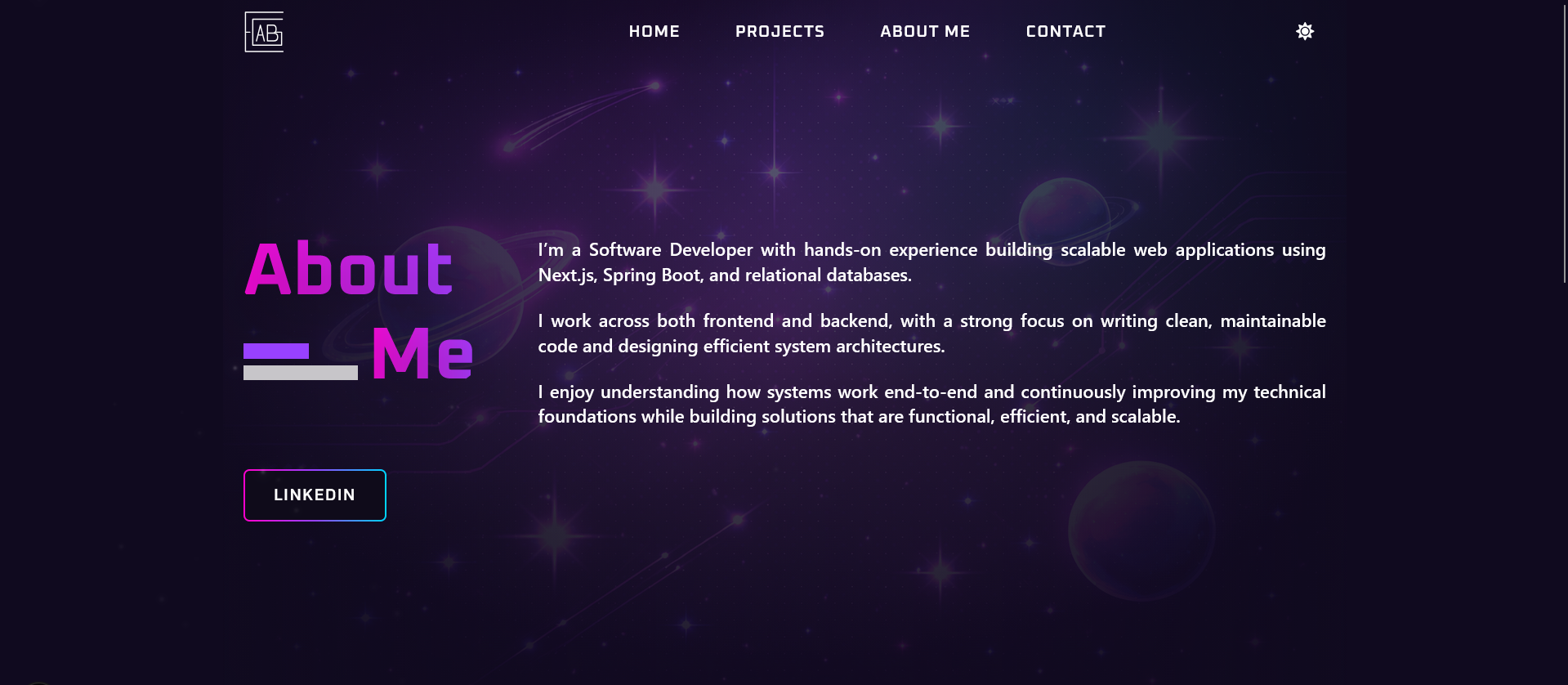Click the paragraph starting 'I work across both'

pyautogui.click(x=931, y=334)
